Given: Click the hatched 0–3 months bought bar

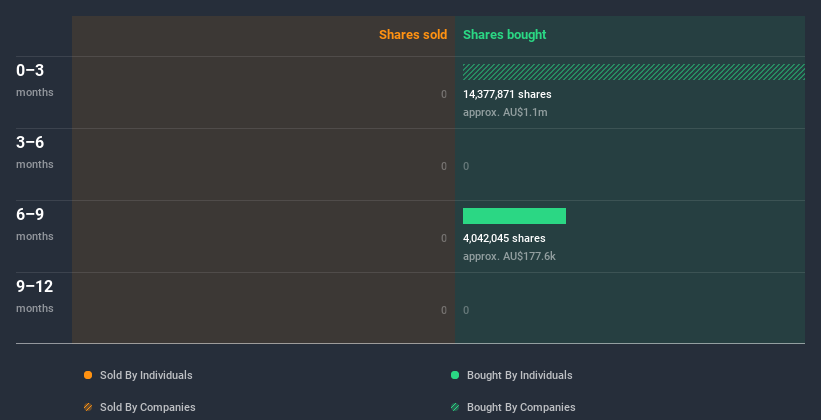Looking at the screenshot, I should [x=634, y=72].
